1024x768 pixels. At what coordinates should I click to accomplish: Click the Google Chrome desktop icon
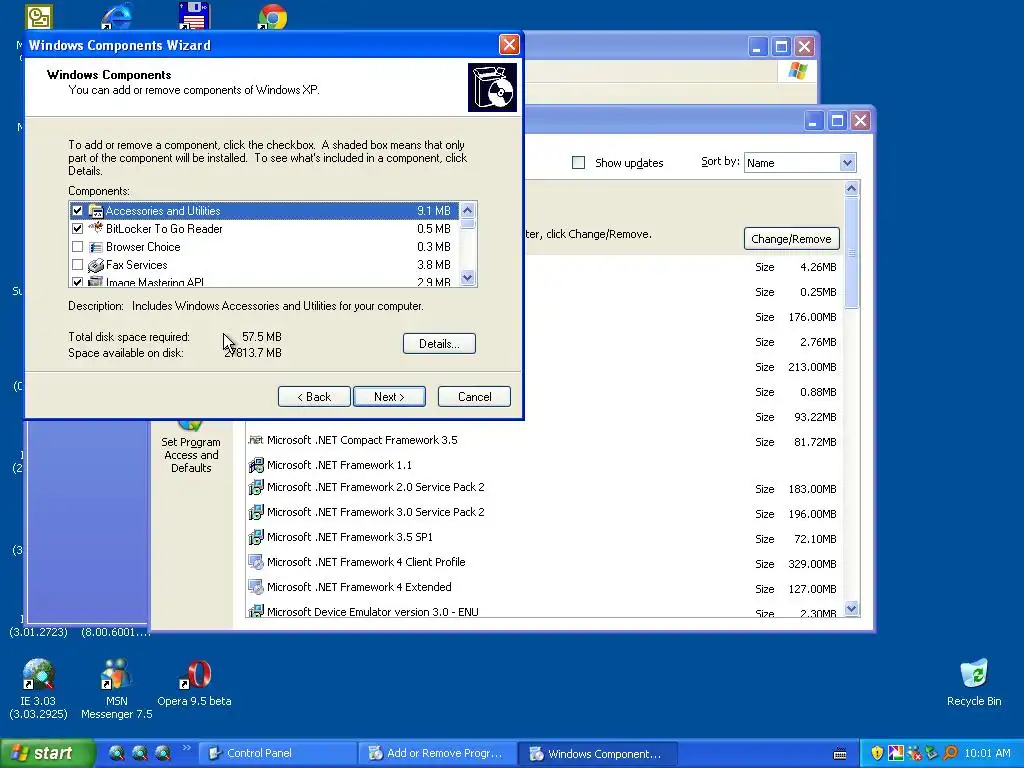272,16
